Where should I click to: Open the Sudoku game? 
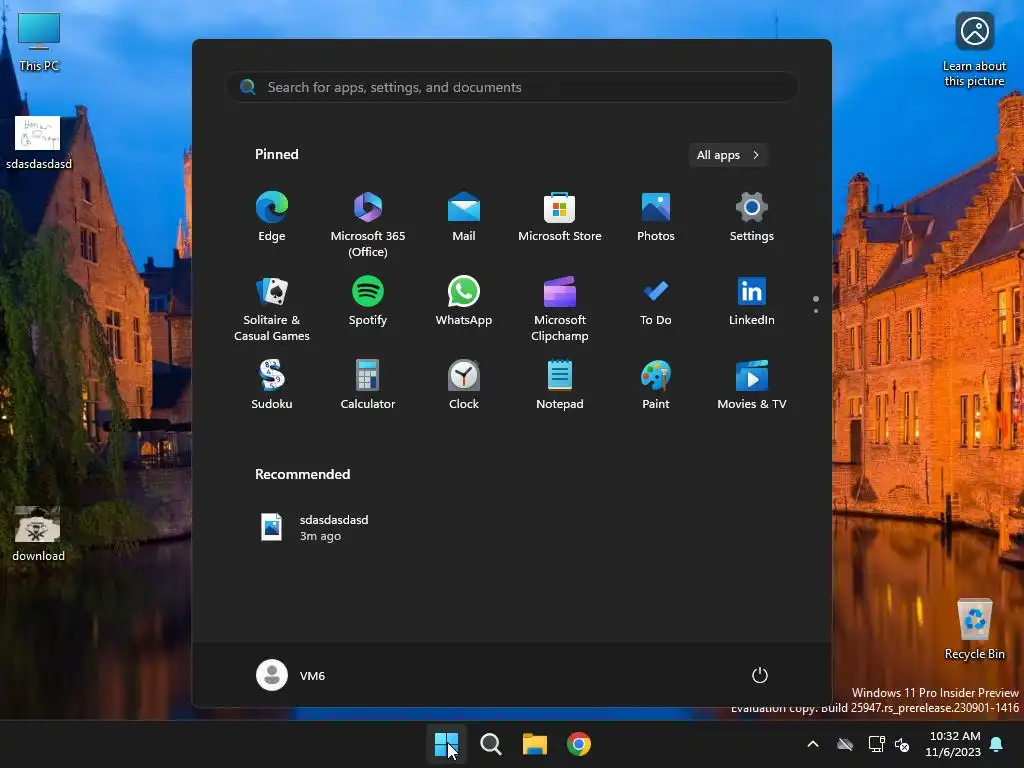(272, 385)
